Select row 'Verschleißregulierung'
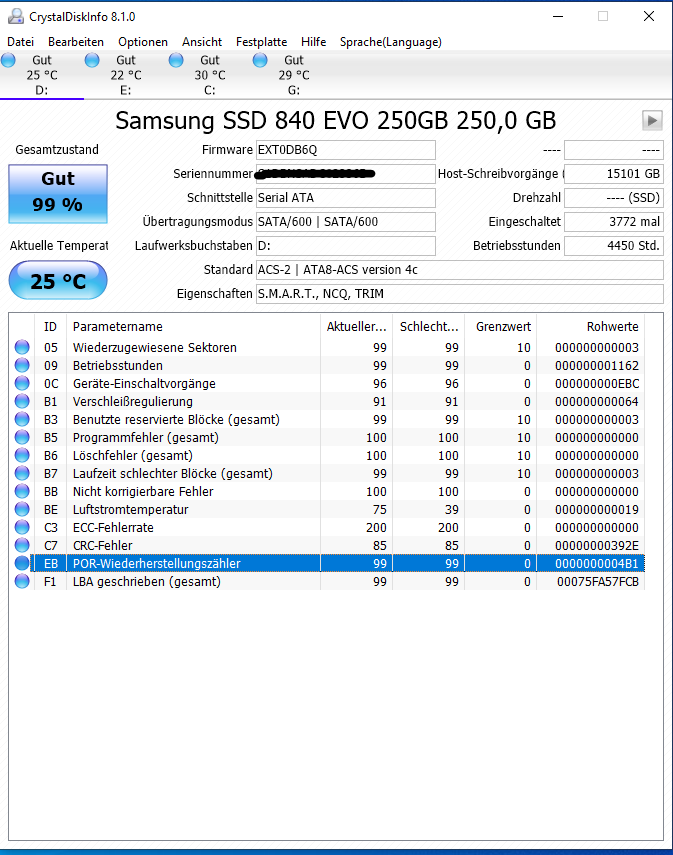The width and height of the screenshot is (673, 855). coord(327,401)
